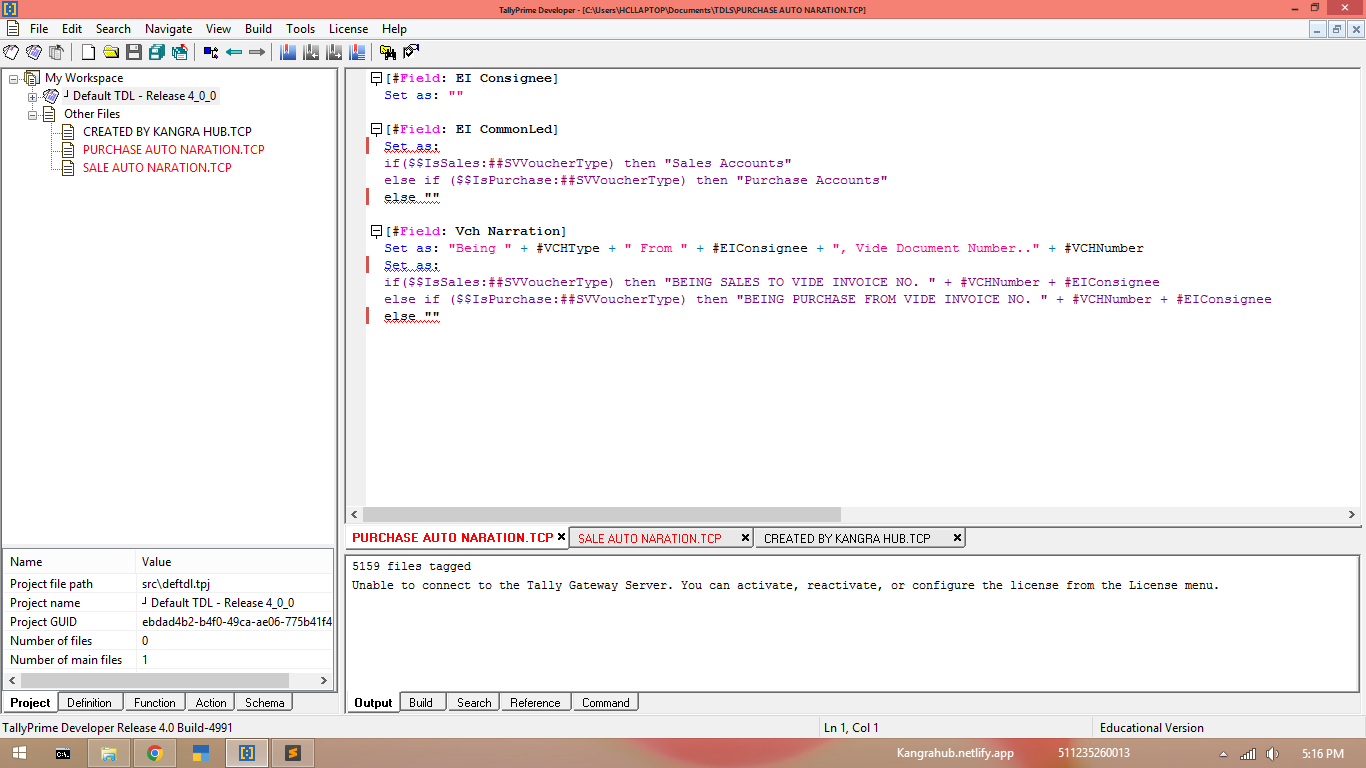Open File Explorer from the taskbar

tap(109, 753)
